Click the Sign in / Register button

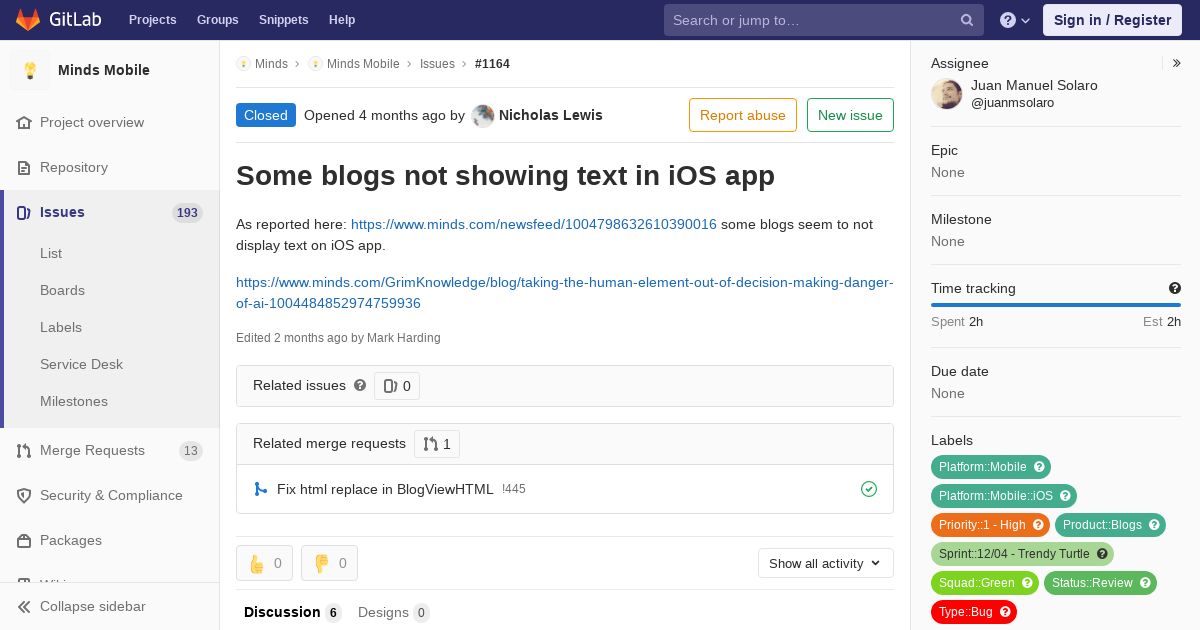1112,20
